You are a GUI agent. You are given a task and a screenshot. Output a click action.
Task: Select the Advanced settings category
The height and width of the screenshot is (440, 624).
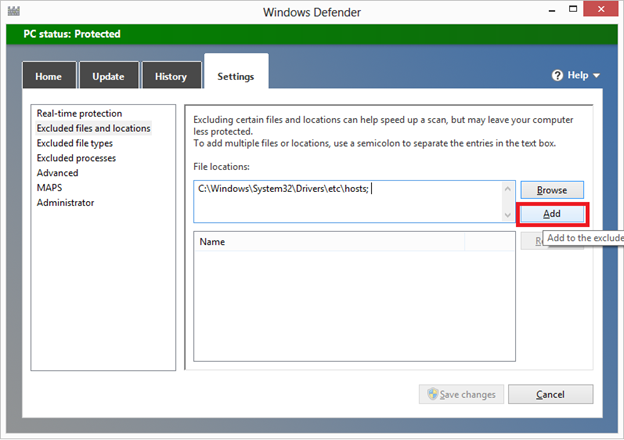click(57, 173)
